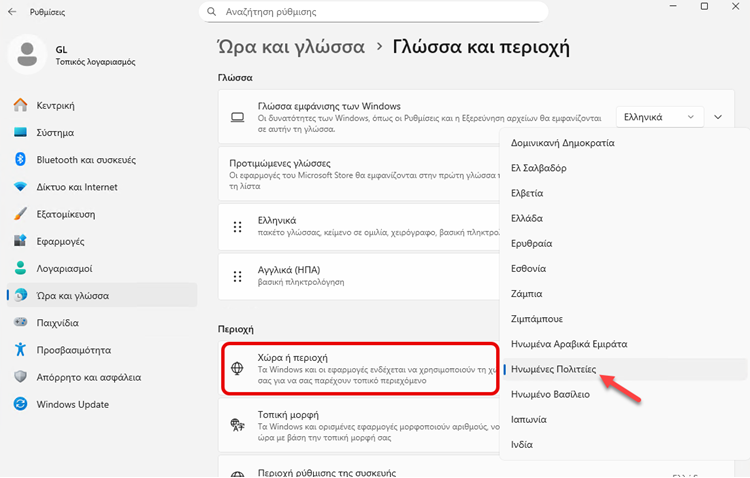Click the Ώρα και γλώσσα breadcrumb link

290,46
